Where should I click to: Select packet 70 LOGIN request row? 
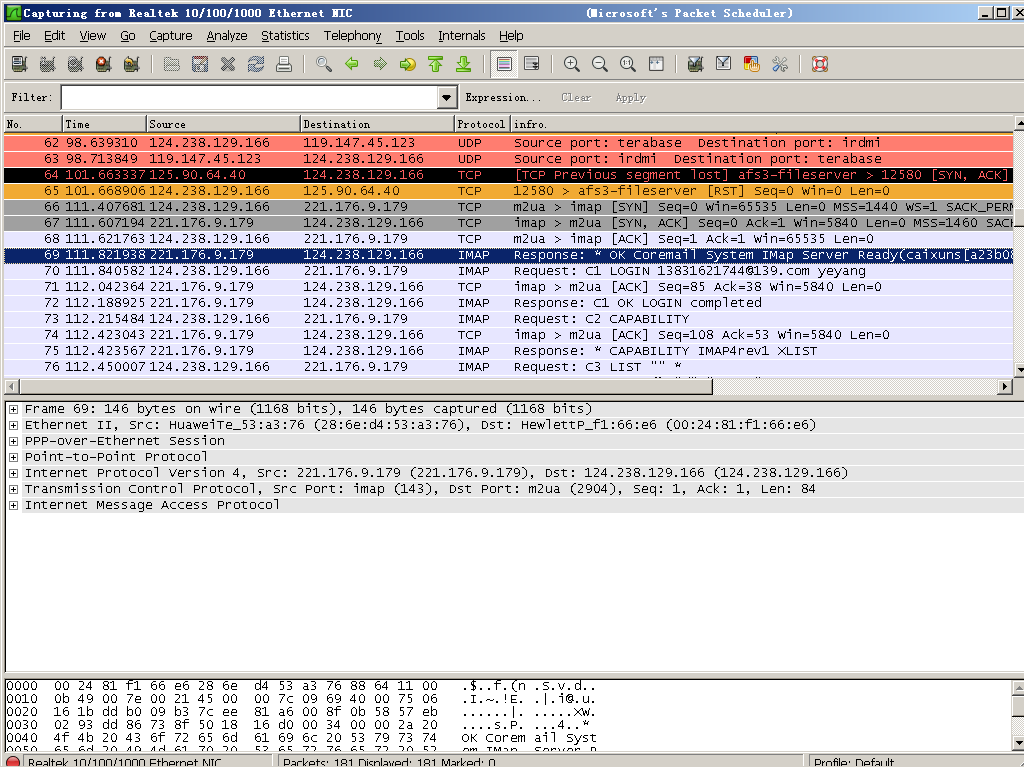[509, 271]
